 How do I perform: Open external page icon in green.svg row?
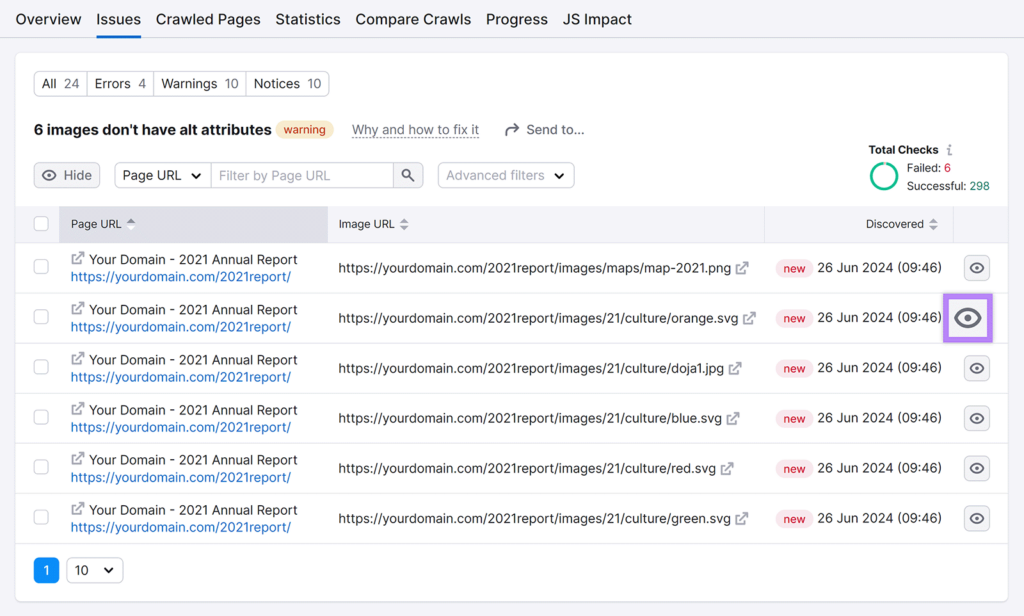click(x=78, y=508)
